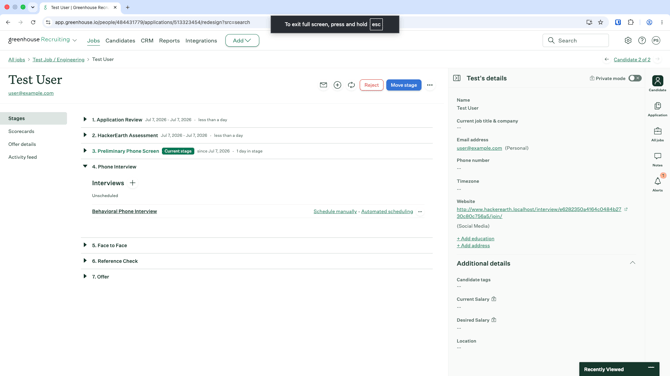
Task: Click the Schedule manually link
Action: pos(335,212)
